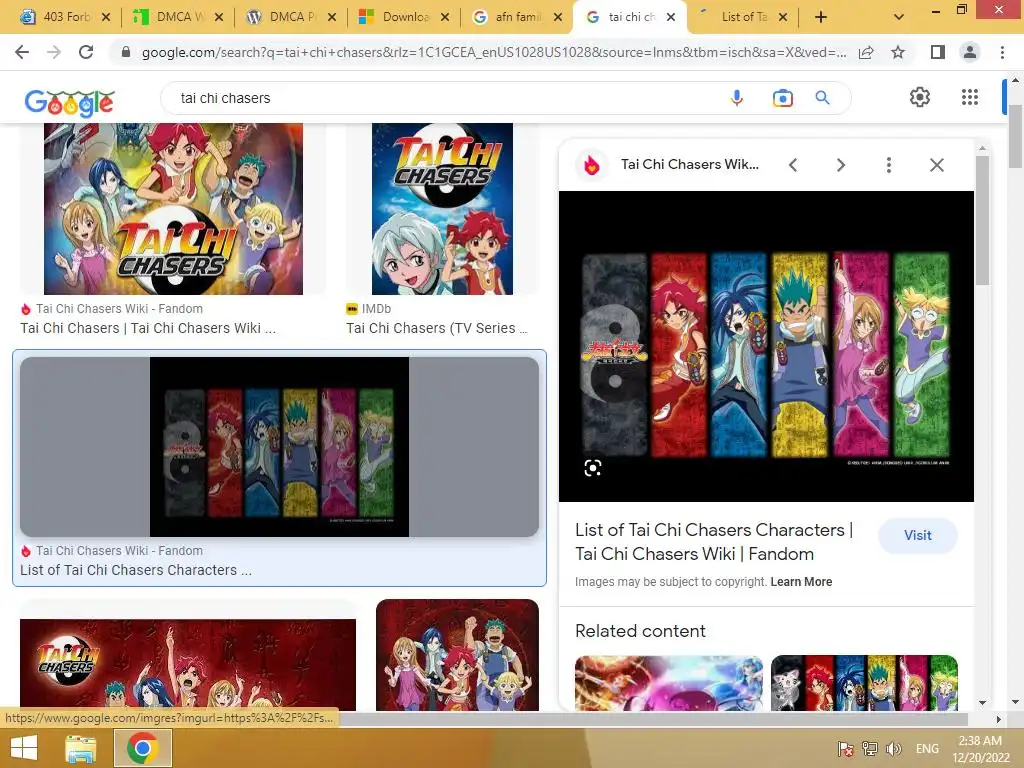The width and height of the screenshot is (1024, 768).
Task: Expand the Chrome tab search dropdown
Action: point(899,17)
